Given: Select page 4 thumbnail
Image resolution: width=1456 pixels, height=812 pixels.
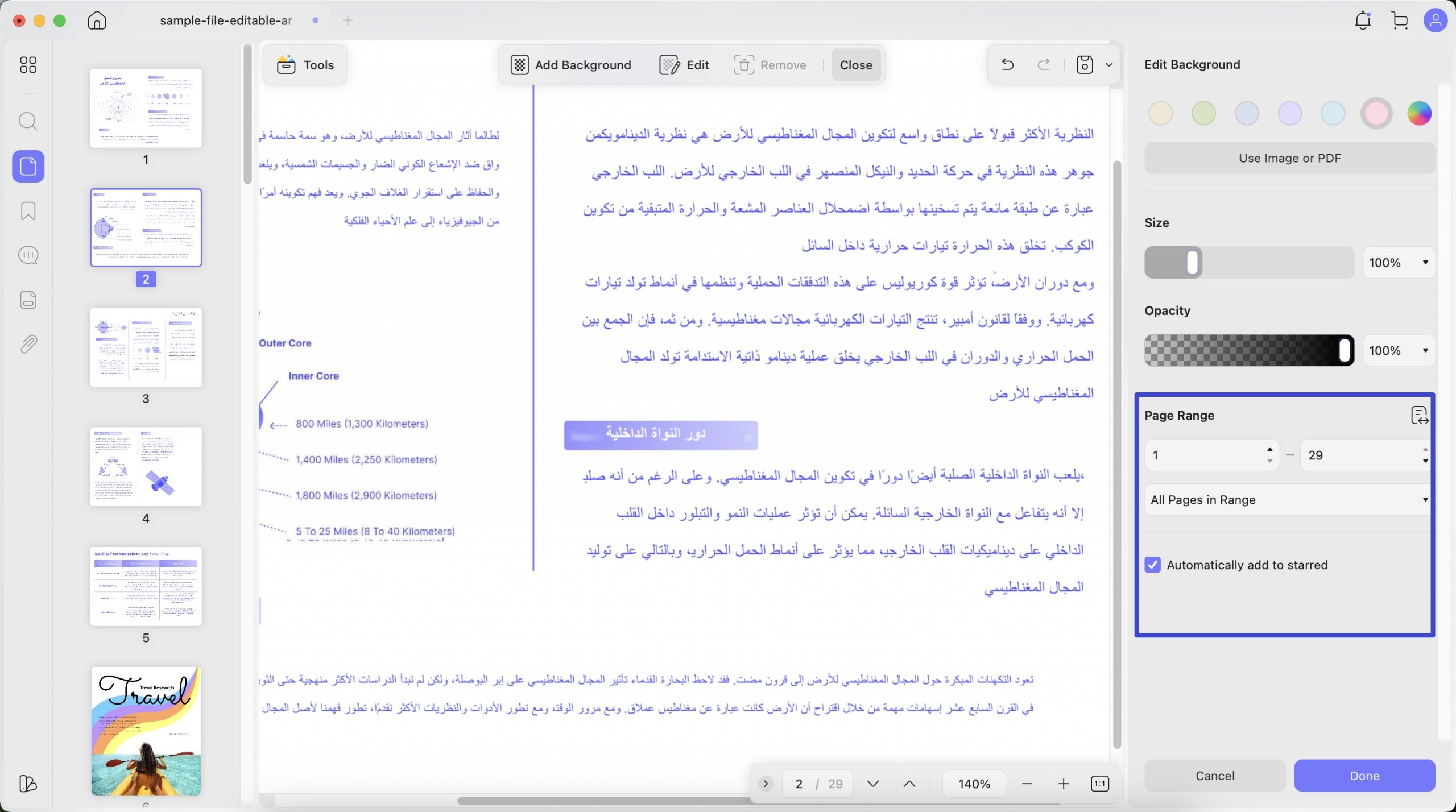Looking at the screenshot, I should [146, 467].
